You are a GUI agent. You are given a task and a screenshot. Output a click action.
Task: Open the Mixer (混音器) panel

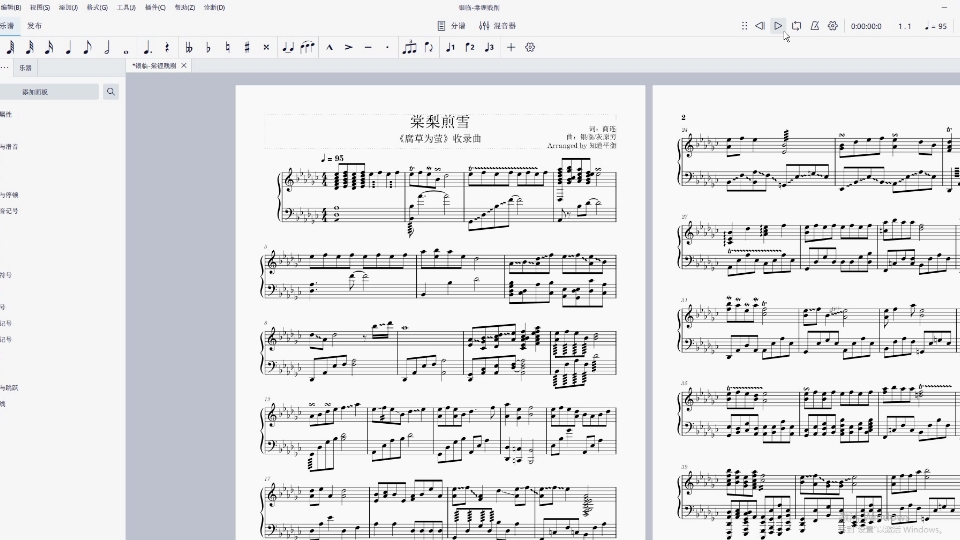[498, 26]
